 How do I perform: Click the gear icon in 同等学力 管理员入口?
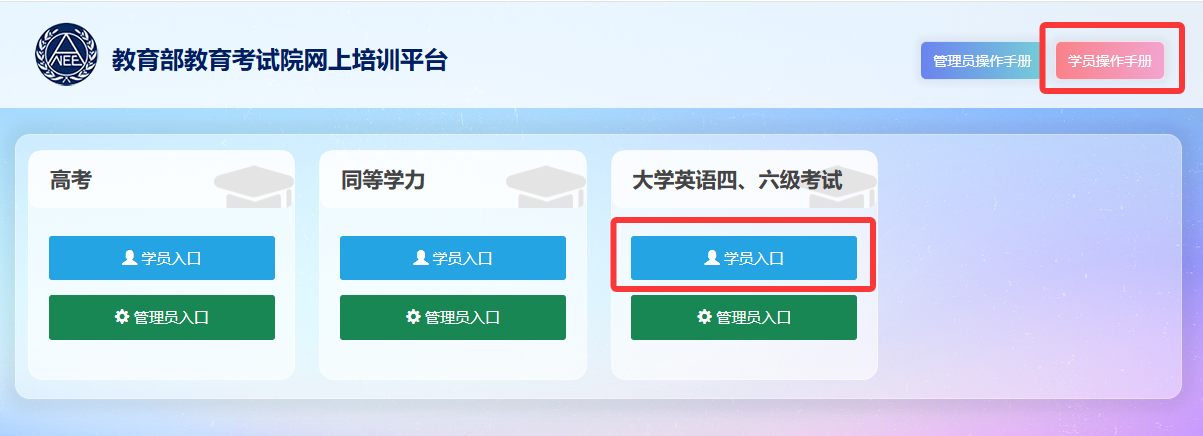(413, 317)
